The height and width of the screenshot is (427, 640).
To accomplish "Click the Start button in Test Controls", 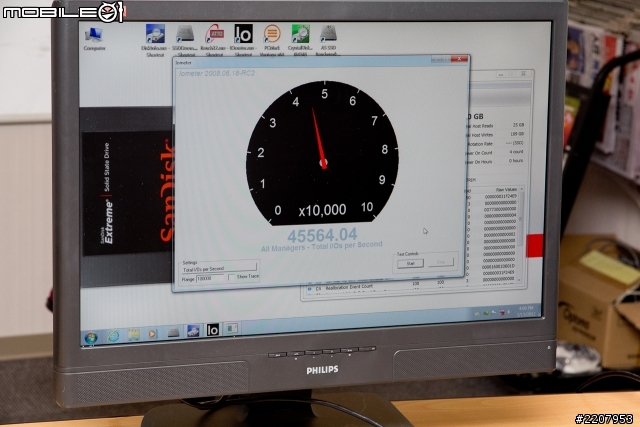I will [411, 264].
